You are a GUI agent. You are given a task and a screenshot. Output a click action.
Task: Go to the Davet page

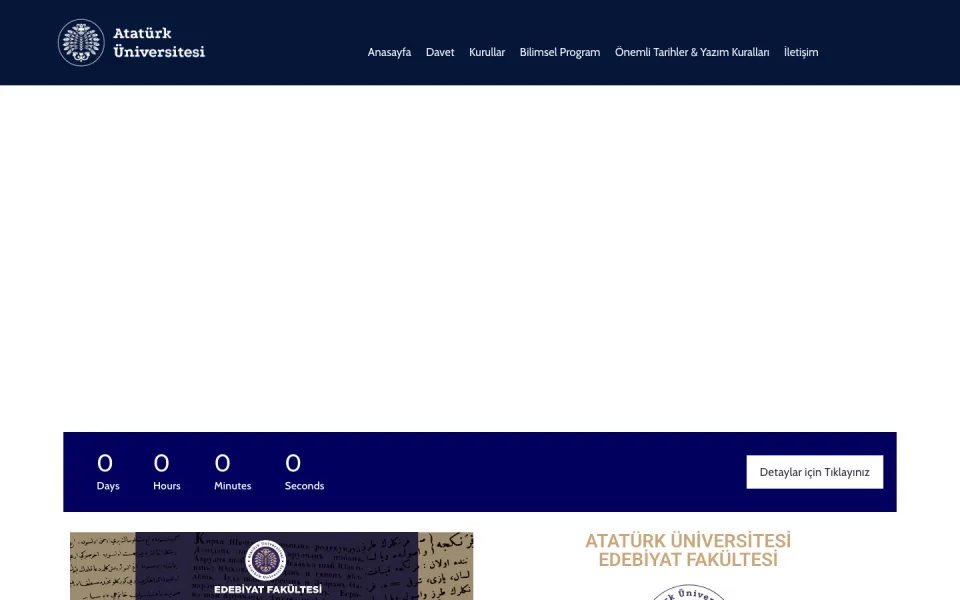tap(440, 52)
